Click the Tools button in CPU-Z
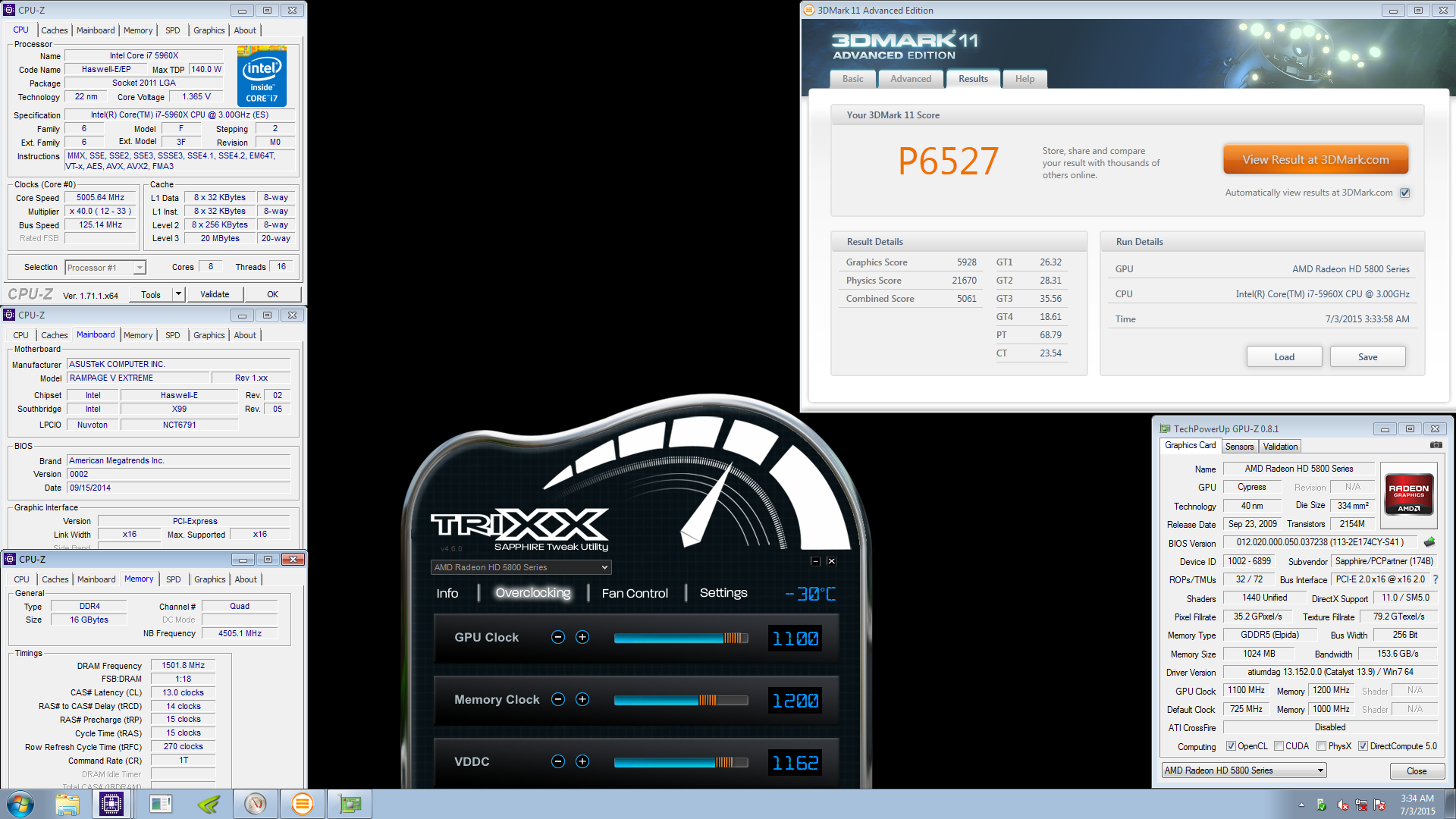1456x819 pixels. click(151, 294)
